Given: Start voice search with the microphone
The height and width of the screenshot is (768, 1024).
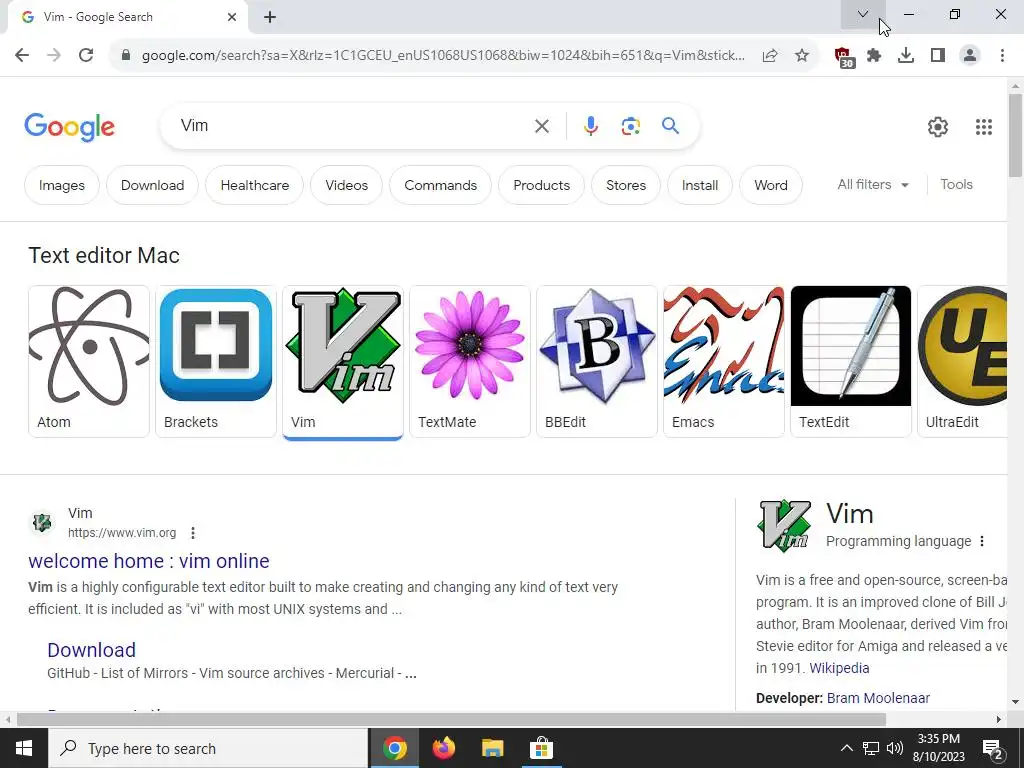Looking at the screenshot, I should click(x=590, y=126).
